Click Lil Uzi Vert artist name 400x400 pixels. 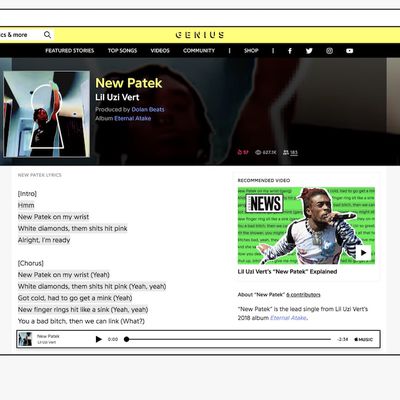117,97
